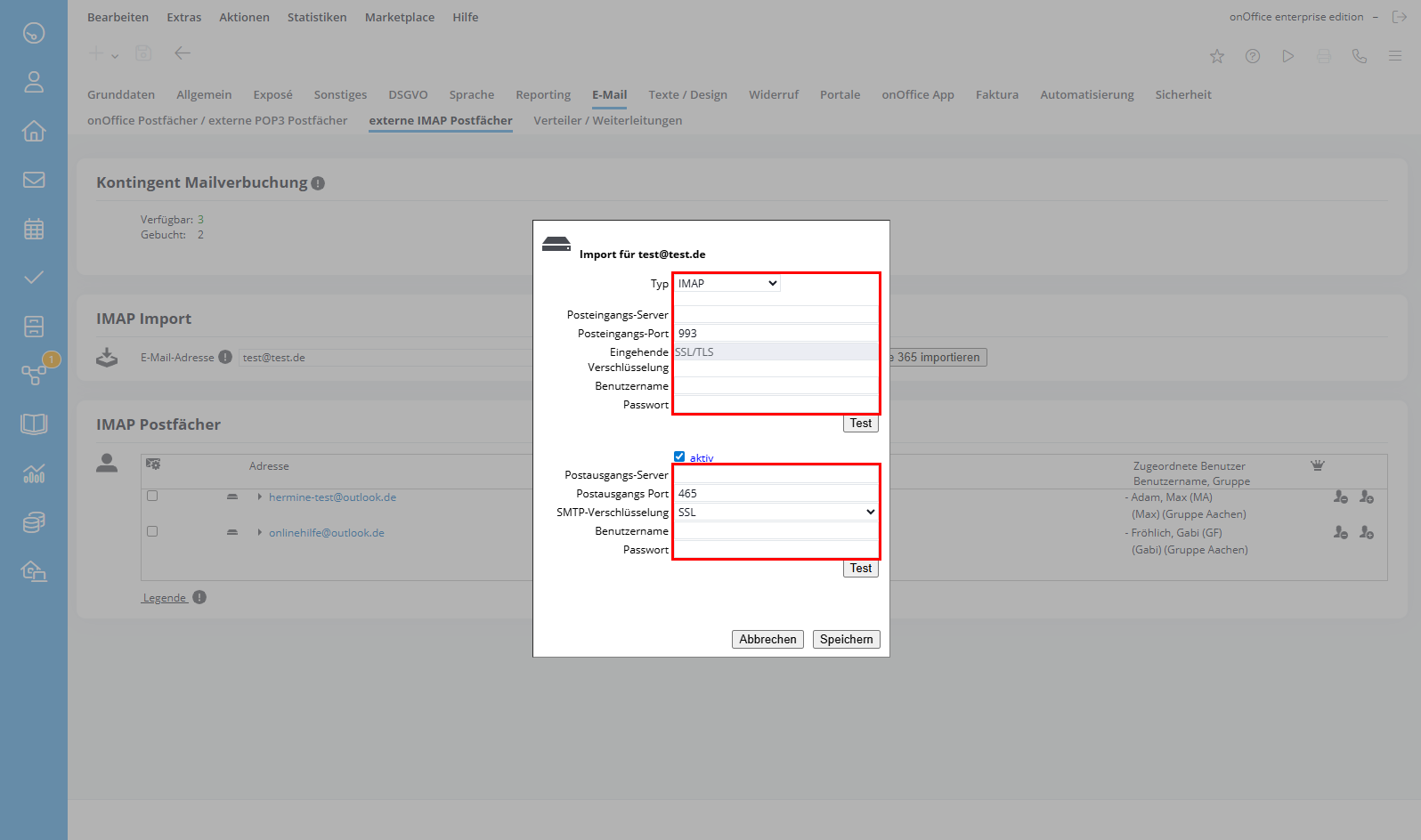Check the box for hermine-test@outlook.de
This screenshot has width=1421, height=840.
pyautogui.click(x=152, y=496)
